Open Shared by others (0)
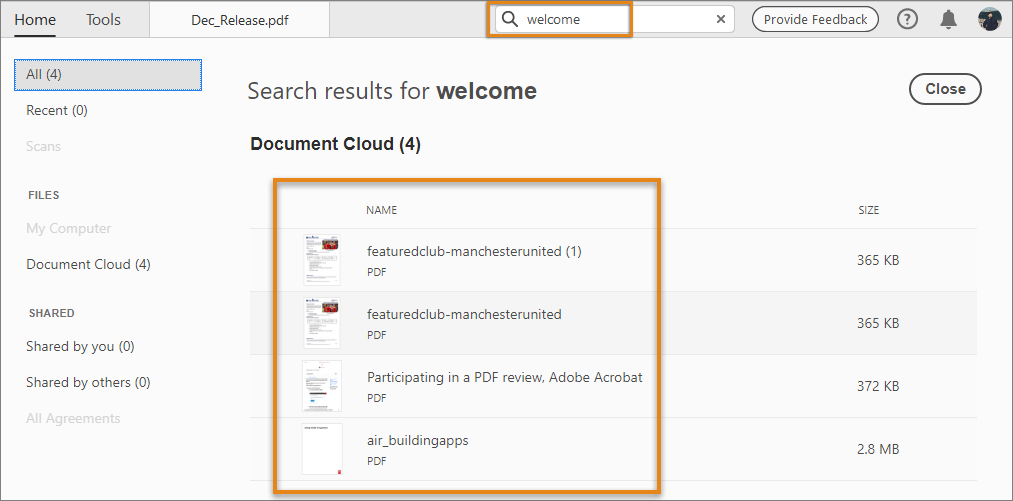Image resolution: width=1013 pixels, height=501 pixels. [88, 382]
